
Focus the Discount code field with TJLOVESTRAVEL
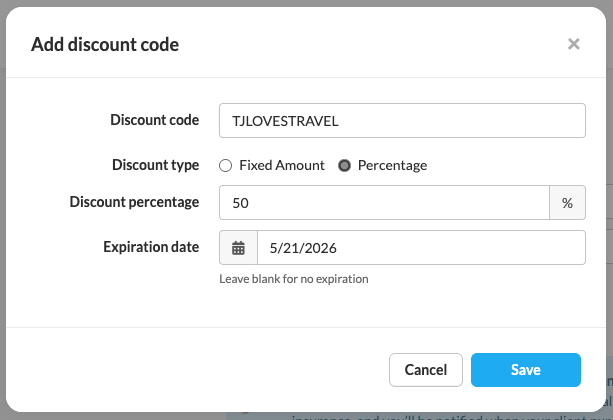coord(401,120)
